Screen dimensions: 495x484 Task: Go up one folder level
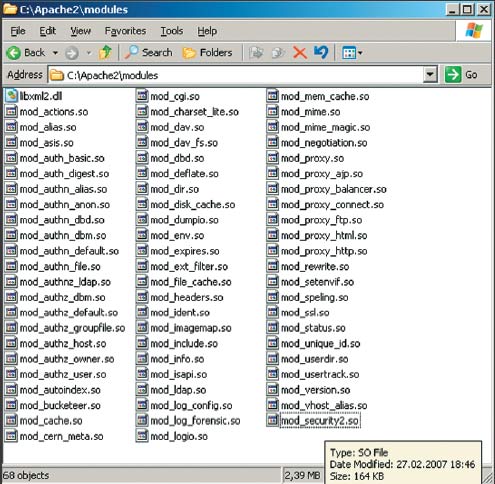105,52
